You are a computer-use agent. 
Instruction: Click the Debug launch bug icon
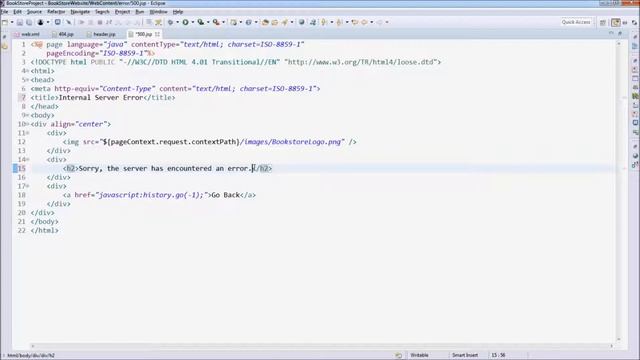[170, 22]
